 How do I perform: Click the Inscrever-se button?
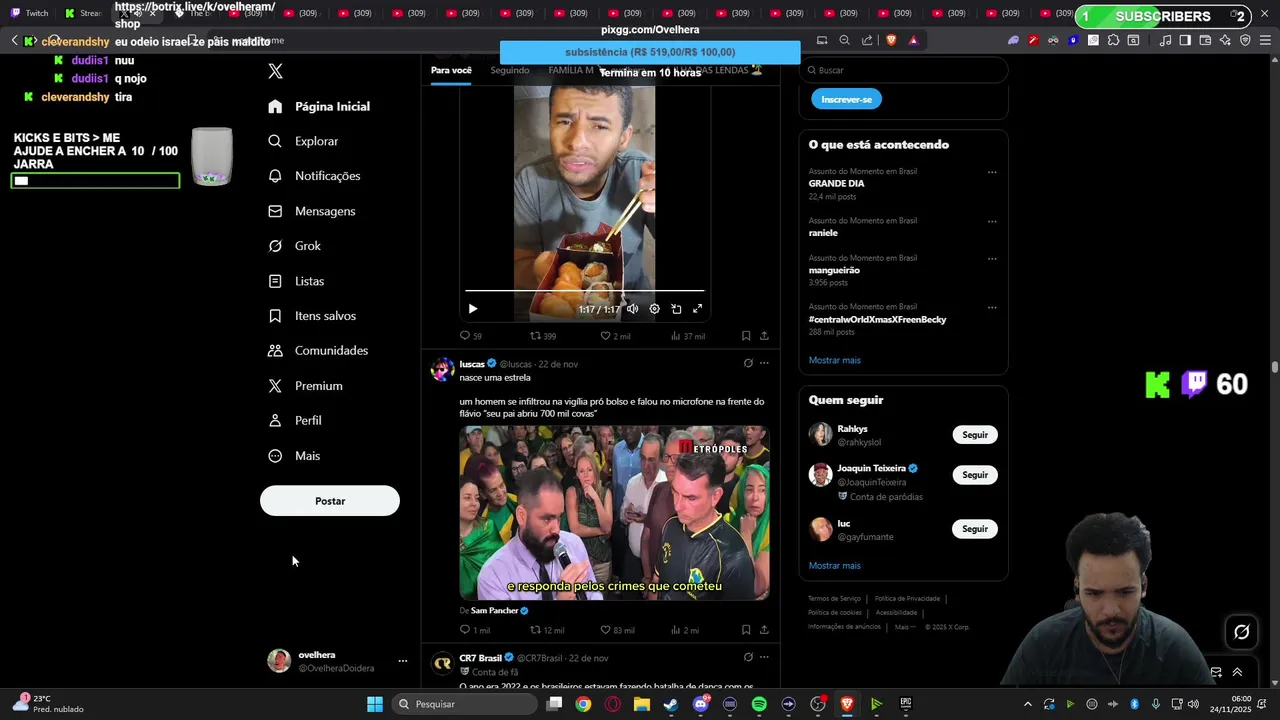coord(846,99)
